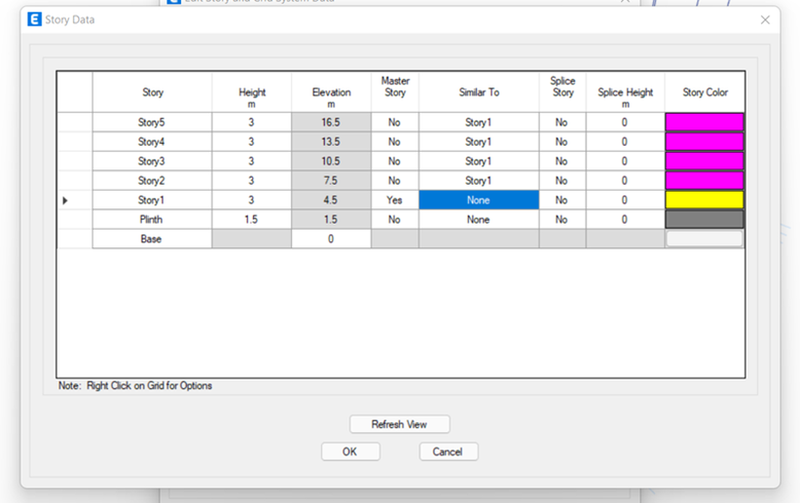Click the Story5 name cell
This screenshot has width=800, height=503.
click(152, 122)
